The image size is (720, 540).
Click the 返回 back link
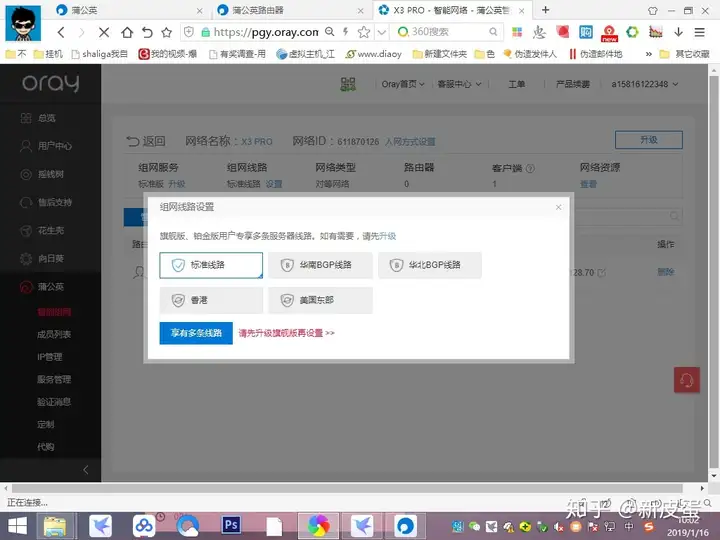[x=146, y=141]
